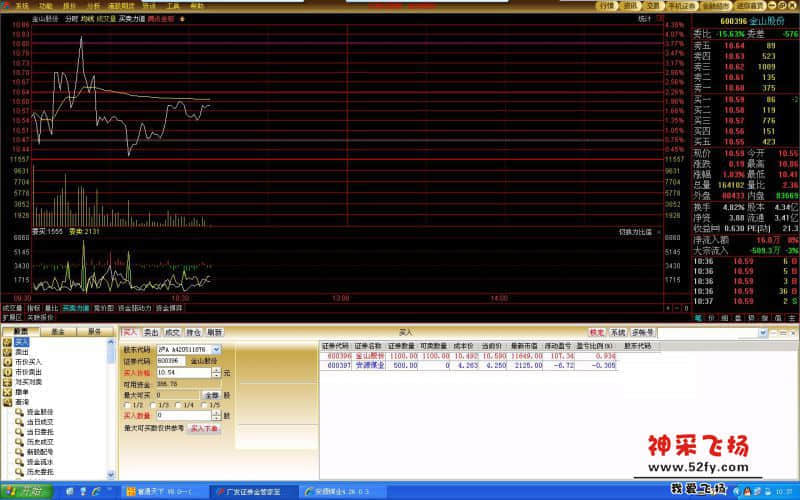800x500 pixels.
Task: Open the 股东代码 account dropdown
Action: pyautogui.click(x=217, y=350)
